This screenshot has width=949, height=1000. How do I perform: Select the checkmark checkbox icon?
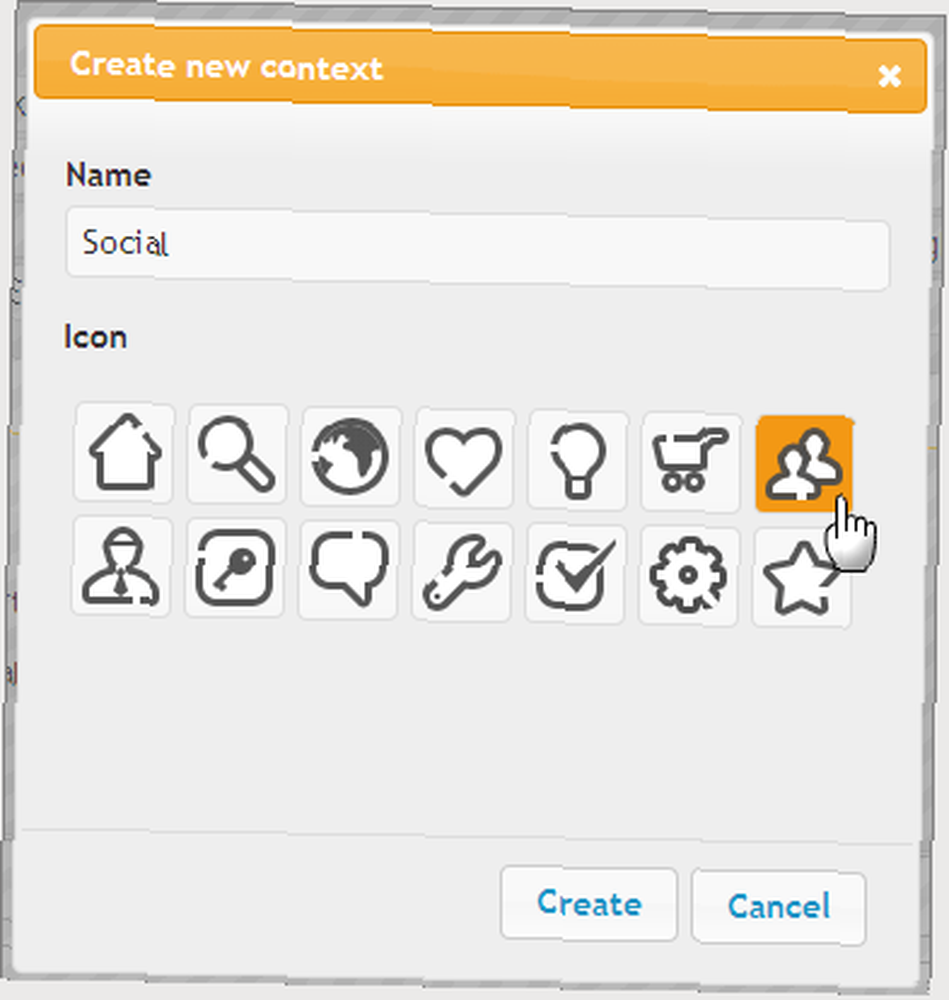[x=575, y=575]
